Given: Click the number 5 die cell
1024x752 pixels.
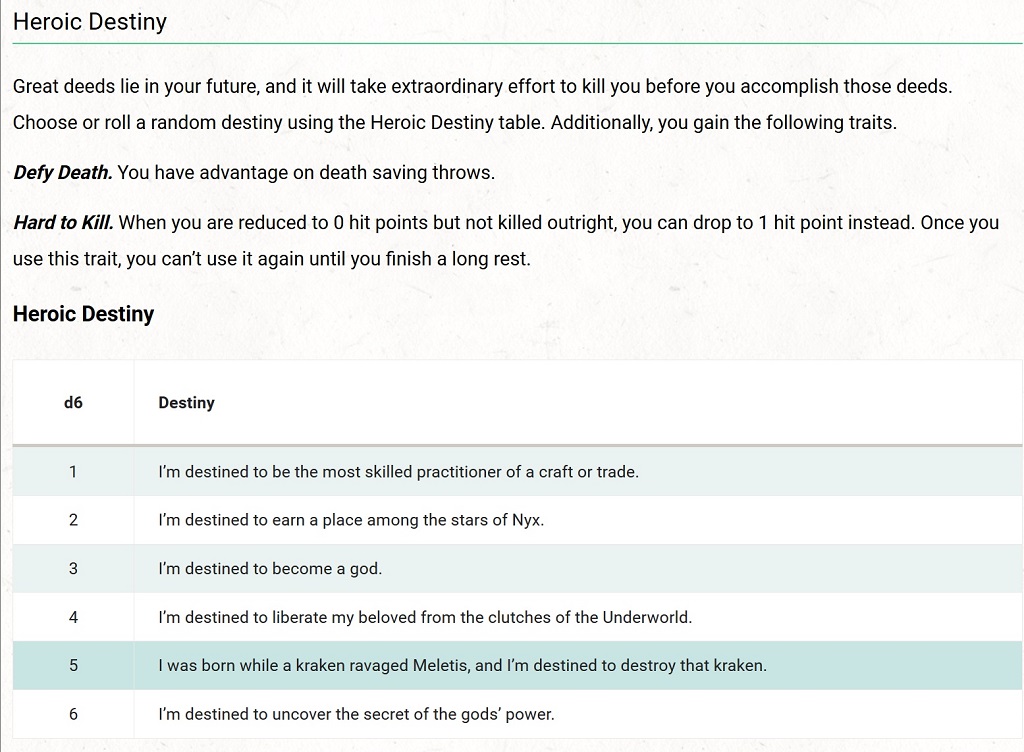Looking at the screenshot, I should [73, 665].
